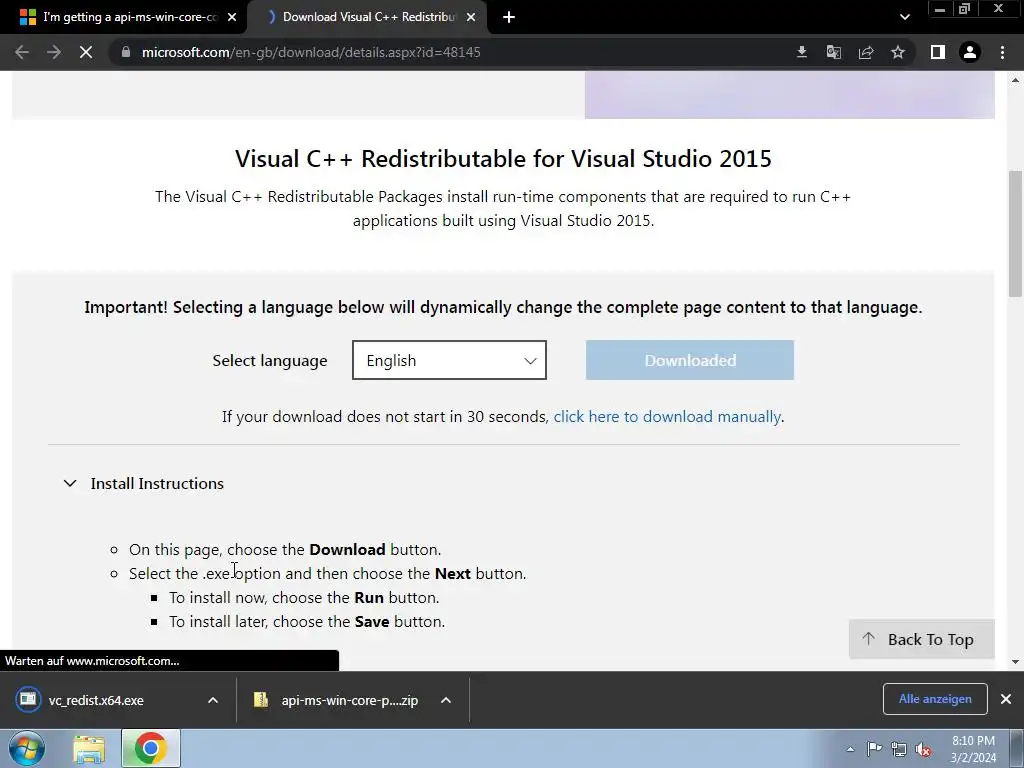Select the Download Visual C++ Redistributable tab
The width and height of the screenshot is (1024, 768).
pos(368,17)
